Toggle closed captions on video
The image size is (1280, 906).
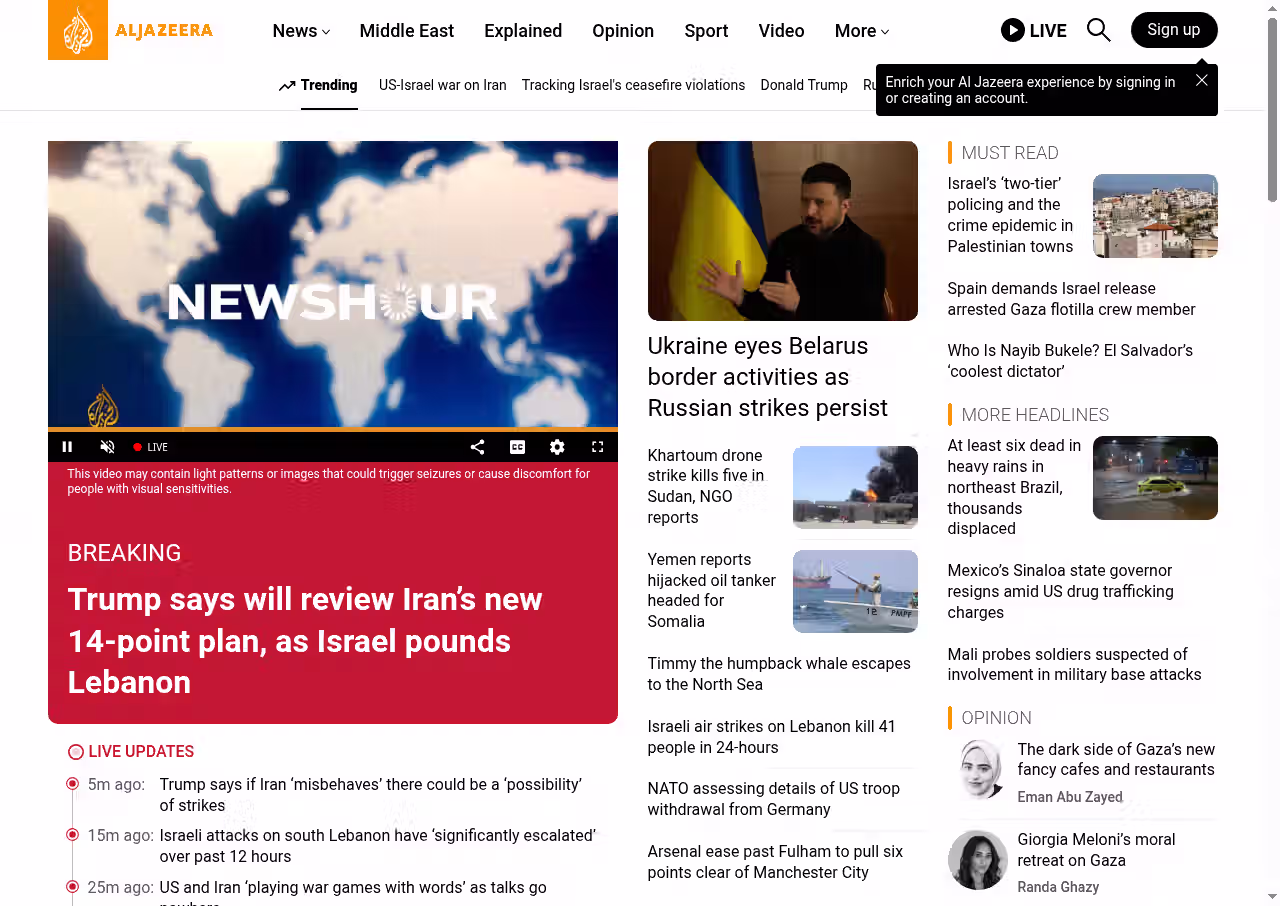pyautogui.click(x=517, y=447)
